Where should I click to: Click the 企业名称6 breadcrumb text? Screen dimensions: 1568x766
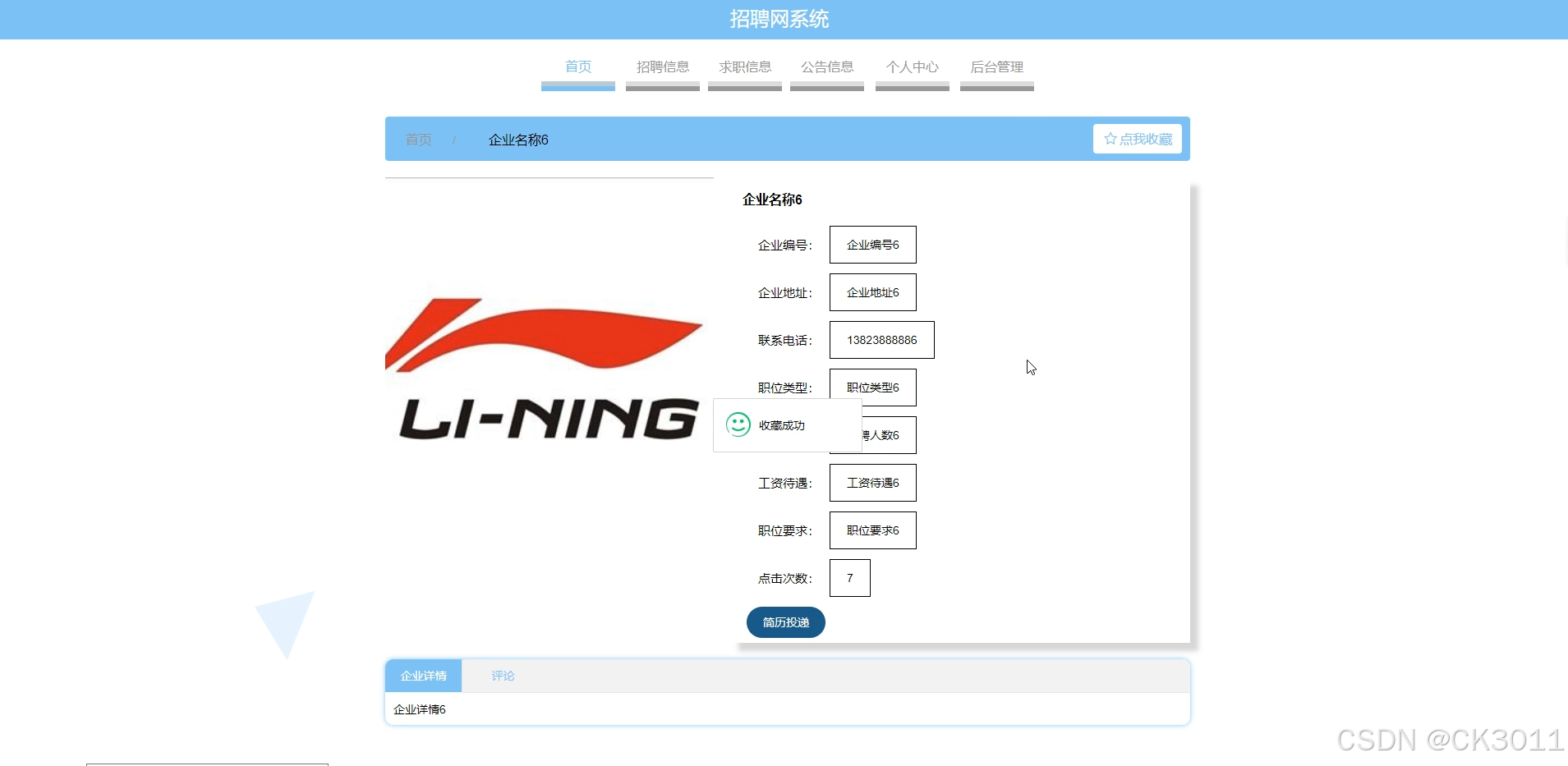pyautogui.click(x=518, y=140)
